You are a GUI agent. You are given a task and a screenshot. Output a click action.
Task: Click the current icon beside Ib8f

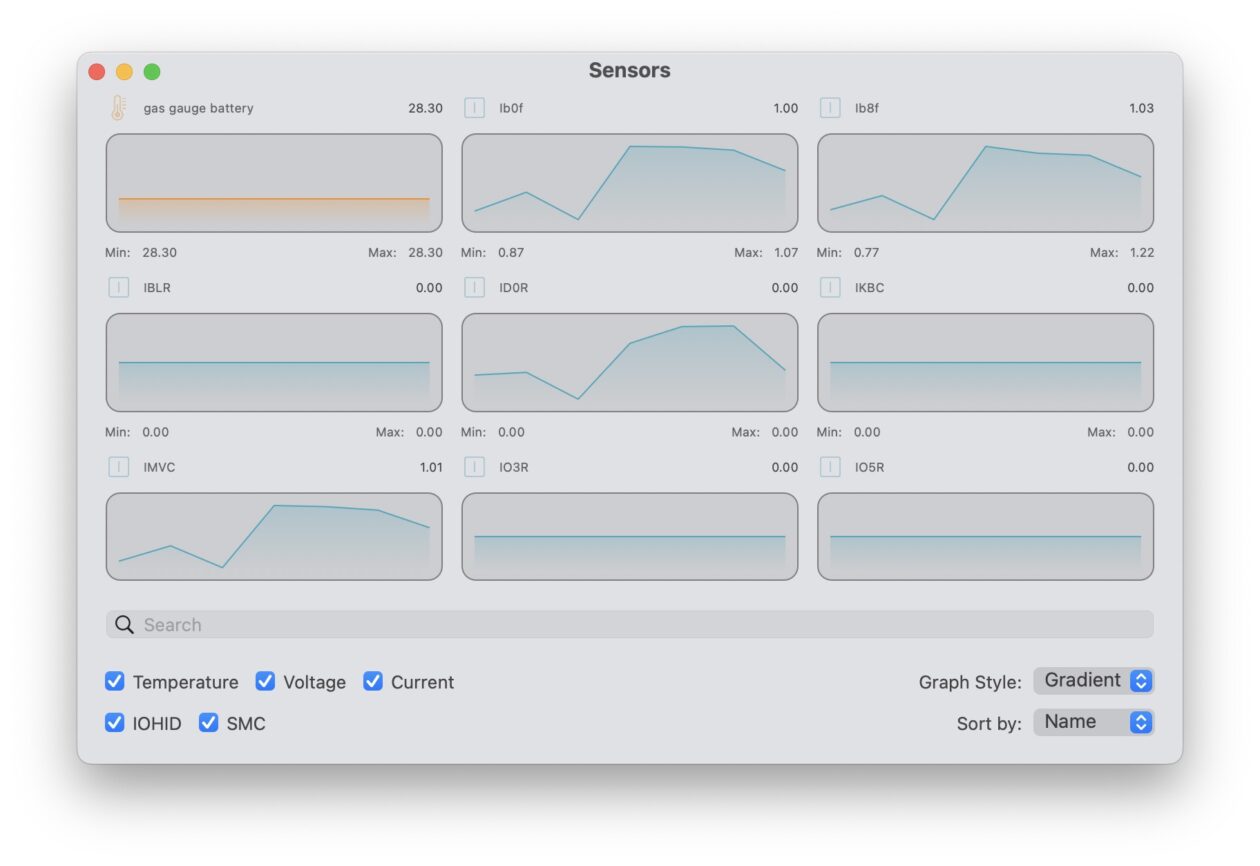[829, 107]
